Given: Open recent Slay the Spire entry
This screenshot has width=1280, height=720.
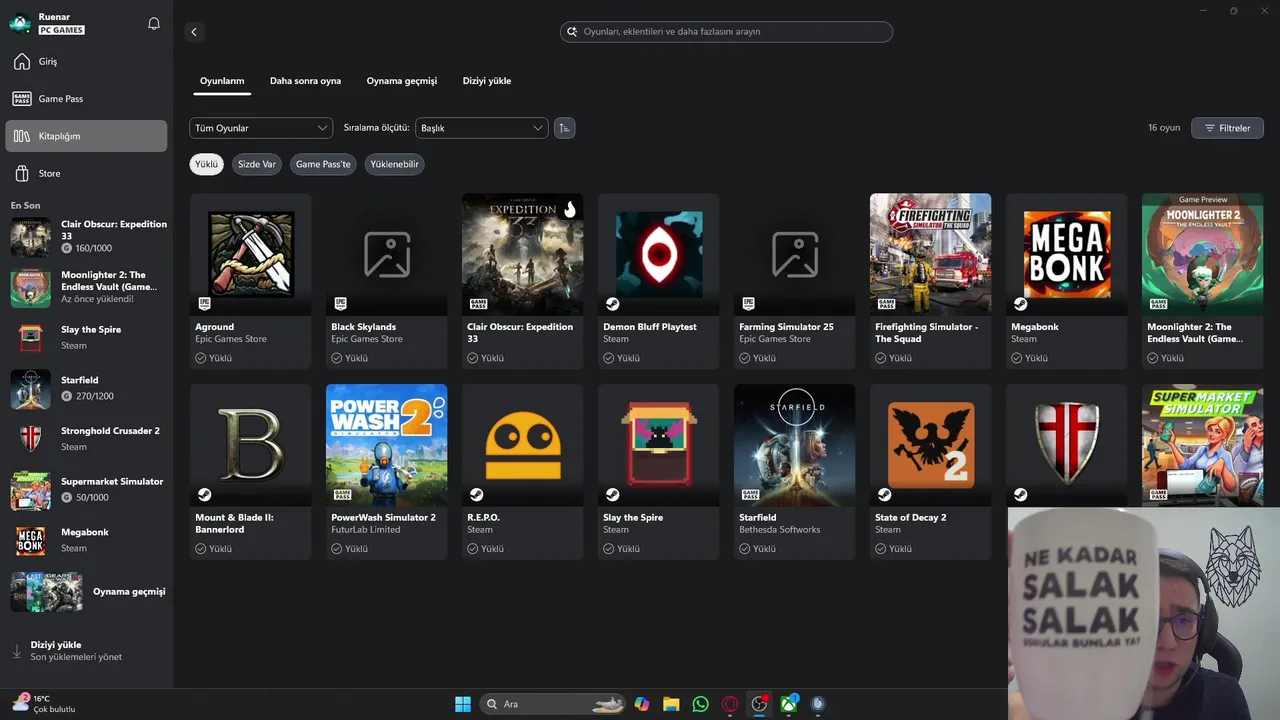Looking at the screenshot, I should point(88,338).
